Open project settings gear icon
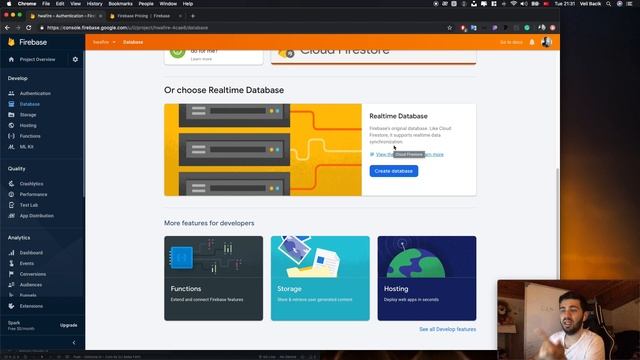Screen dimensions: 640x360 click(75, 60)
